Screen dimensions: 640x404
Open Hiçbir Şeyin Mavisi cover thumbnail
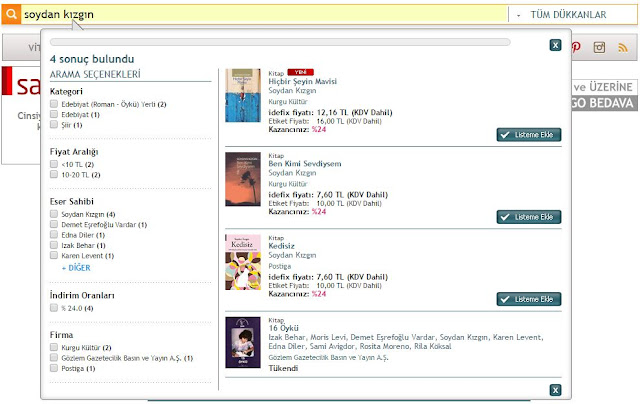(x=243, y=95)
